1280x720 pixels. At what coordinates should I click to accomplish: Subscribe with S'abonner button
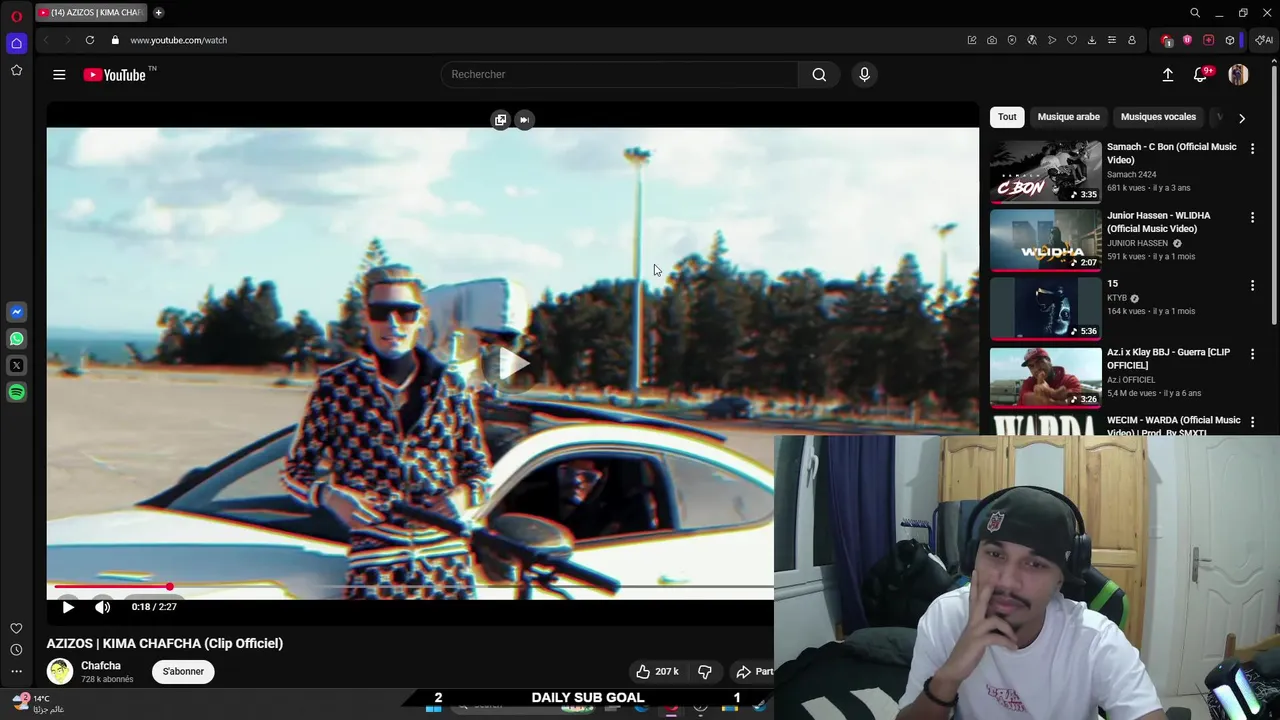click(183, 671)
